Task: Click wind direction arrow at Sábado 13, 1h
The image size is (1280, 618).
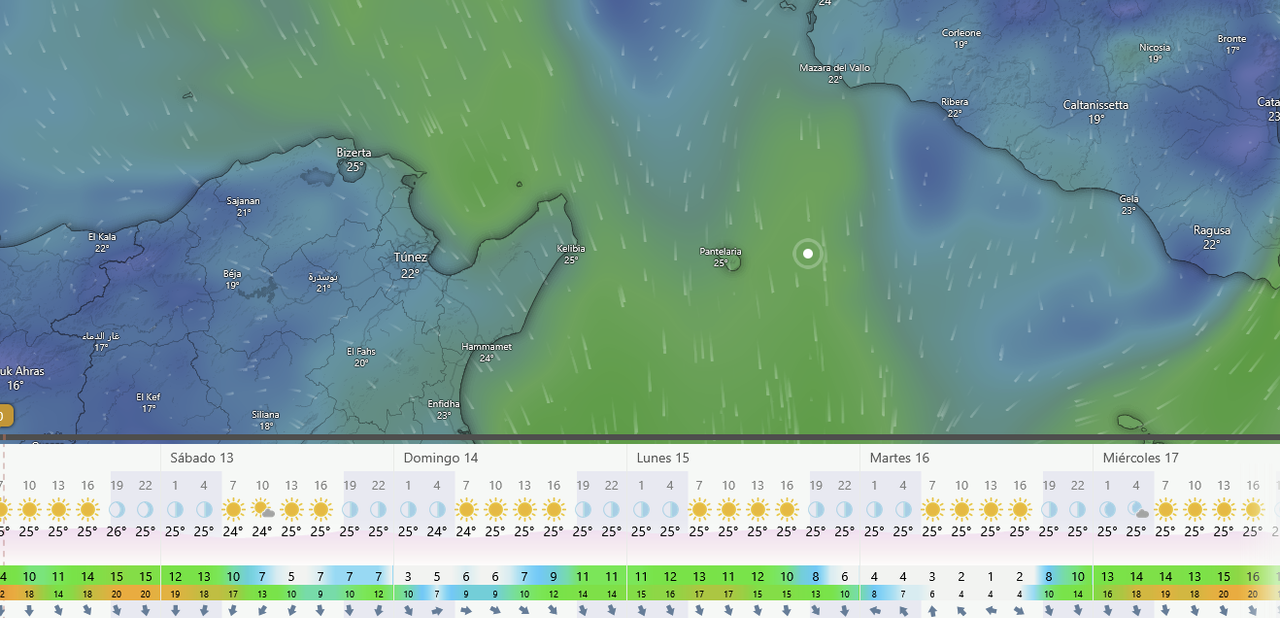Action: (x=175, y=610)
